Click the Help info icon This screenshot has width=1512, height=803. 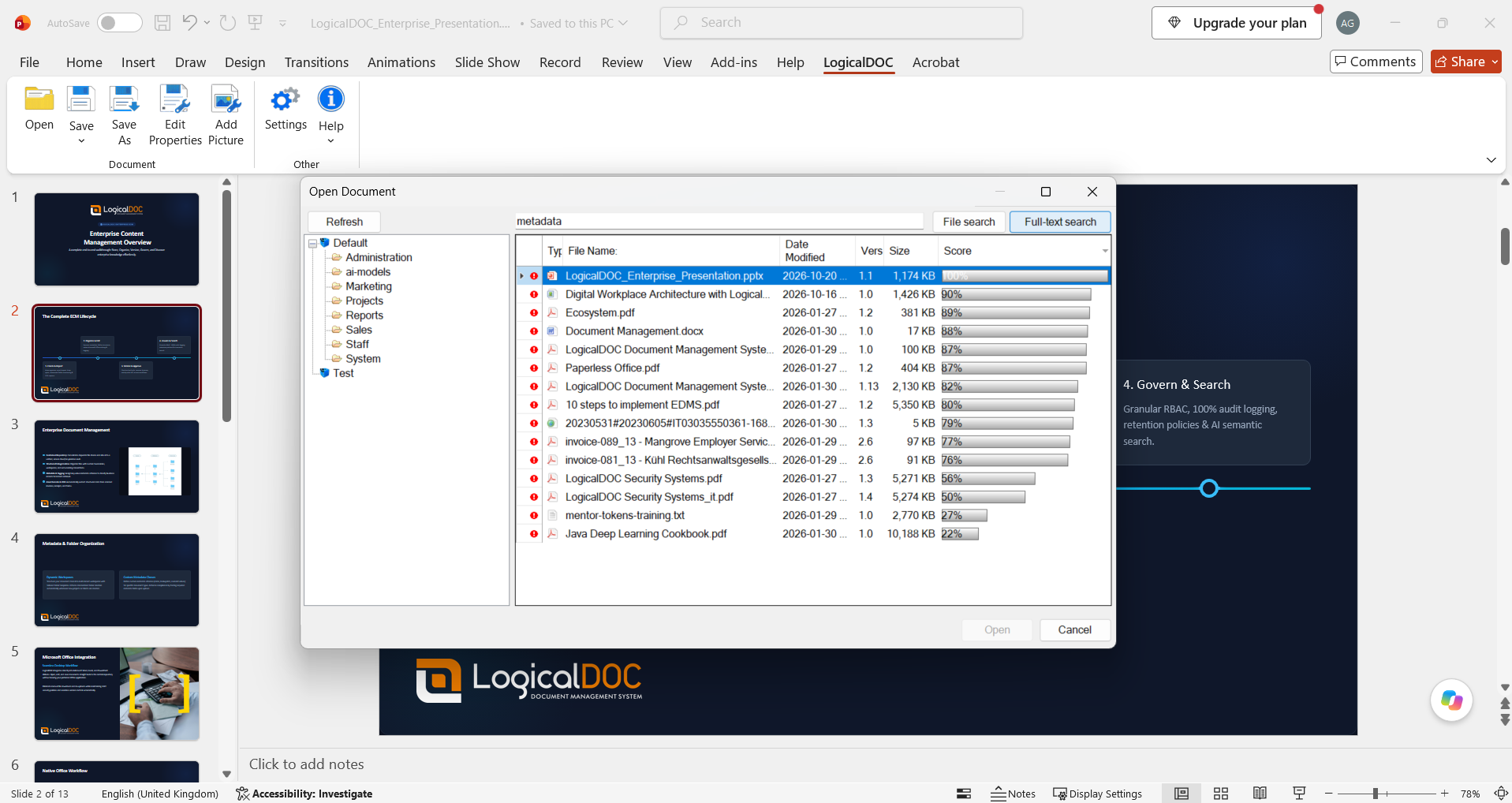pyautogui.click(x=331, y=99)
